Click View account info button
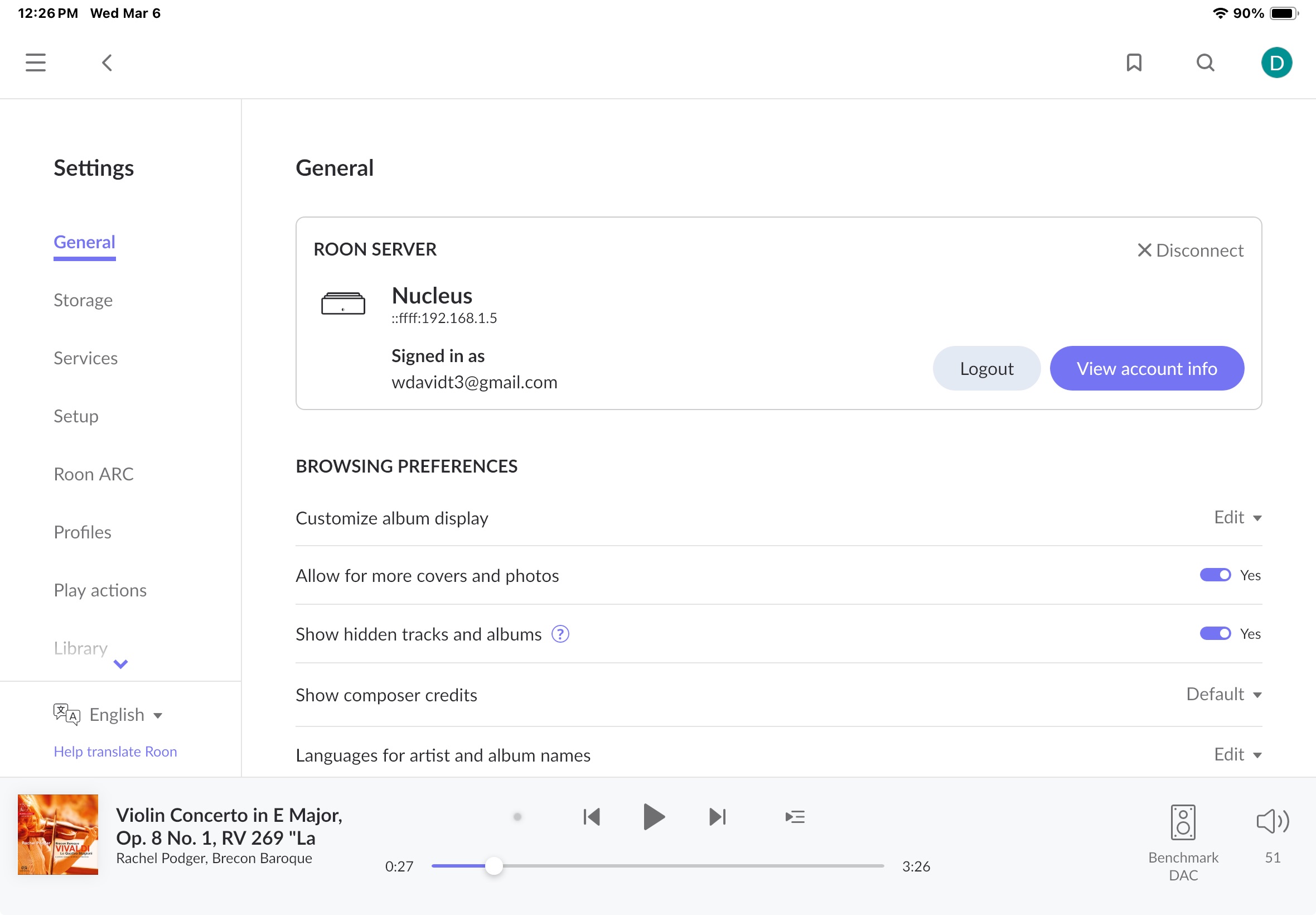This screenshot has height=915, width=1316. click(x=1146, y=369)
